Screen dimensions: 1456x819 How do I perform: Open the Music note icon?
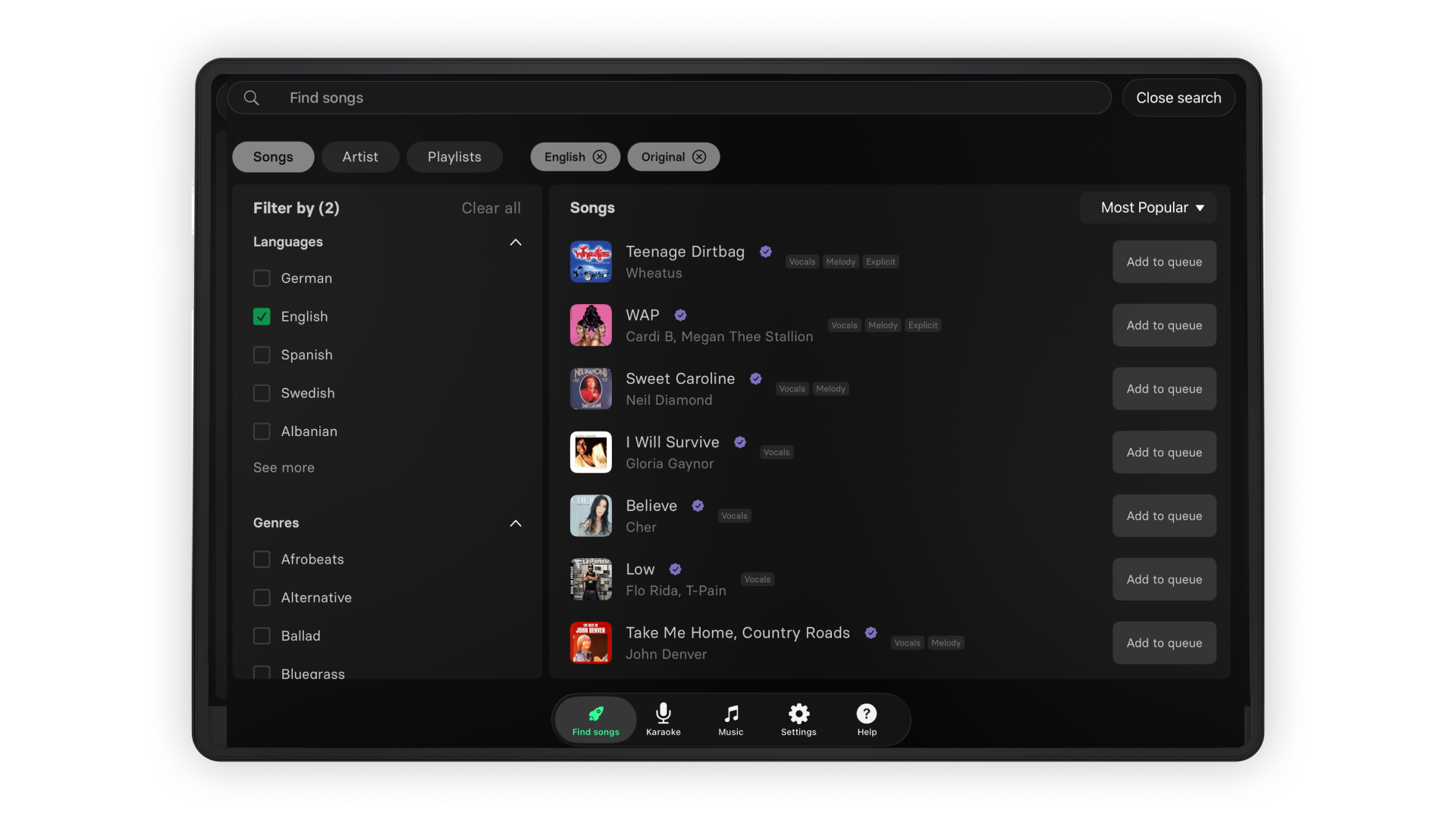tap(730, 714)
